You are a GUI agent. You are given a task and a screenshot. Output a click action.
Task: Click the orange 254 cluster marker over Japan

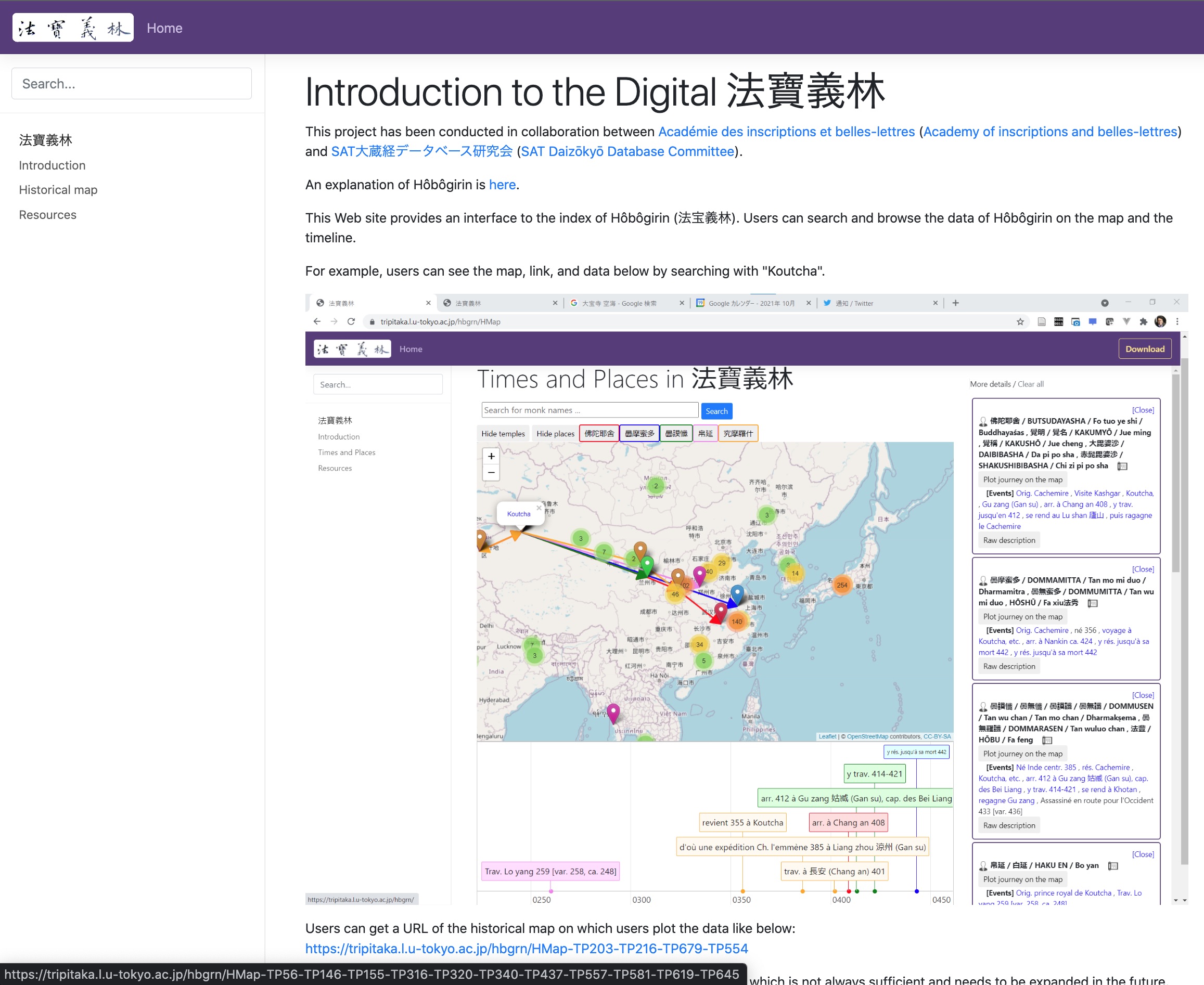pos(841,585)
